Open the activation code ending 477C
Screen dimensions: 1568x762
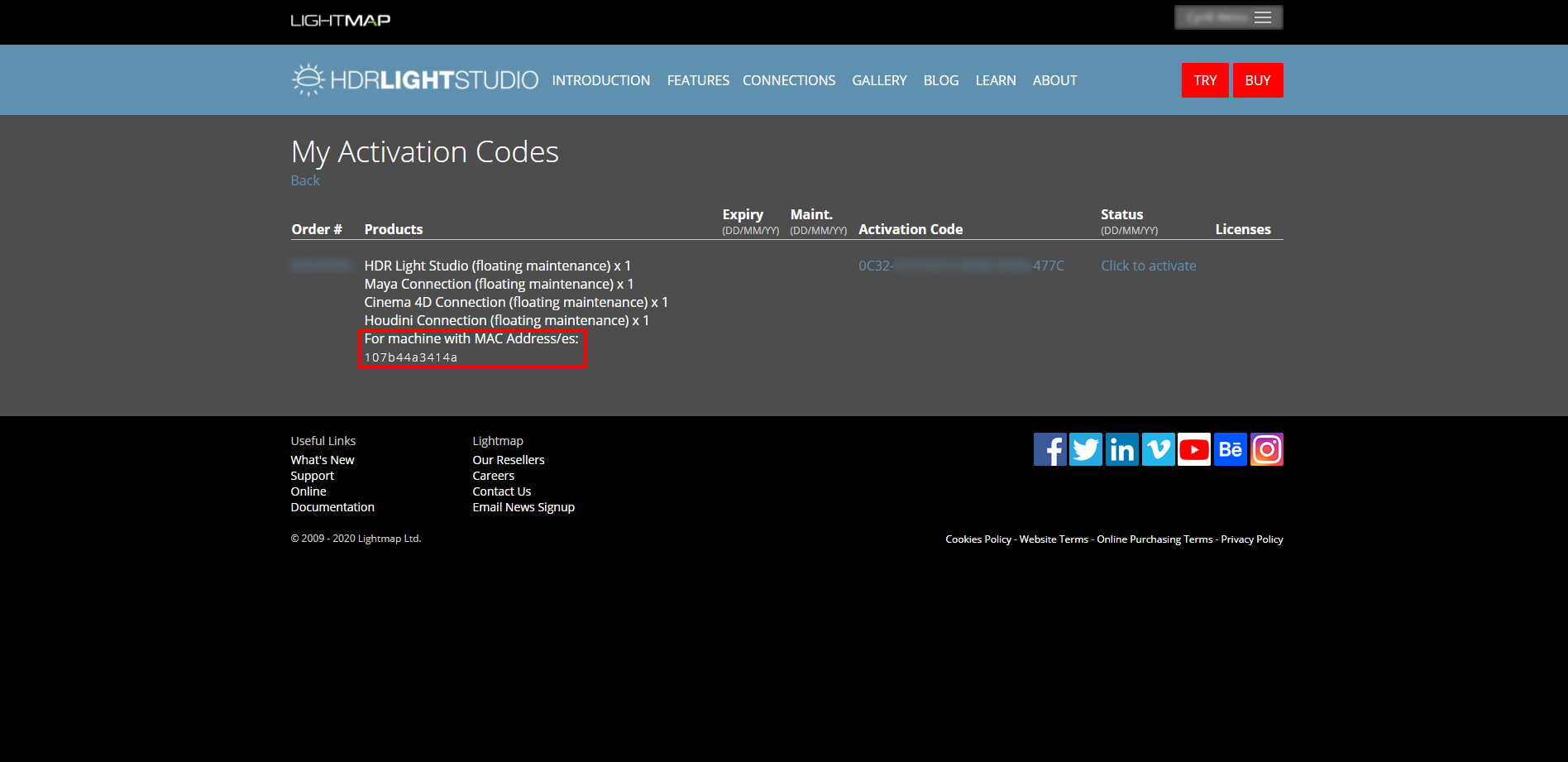961,266
